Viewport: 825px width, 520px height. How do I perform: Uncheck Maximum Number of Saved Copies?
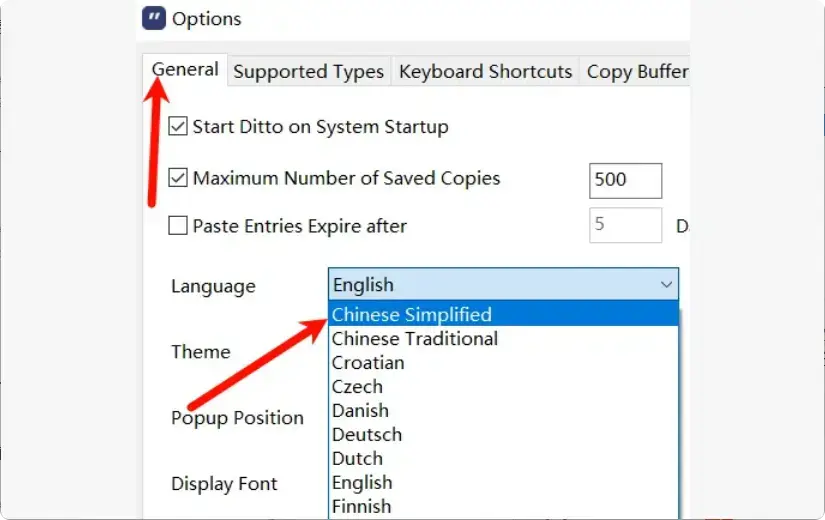coord(178,179)
